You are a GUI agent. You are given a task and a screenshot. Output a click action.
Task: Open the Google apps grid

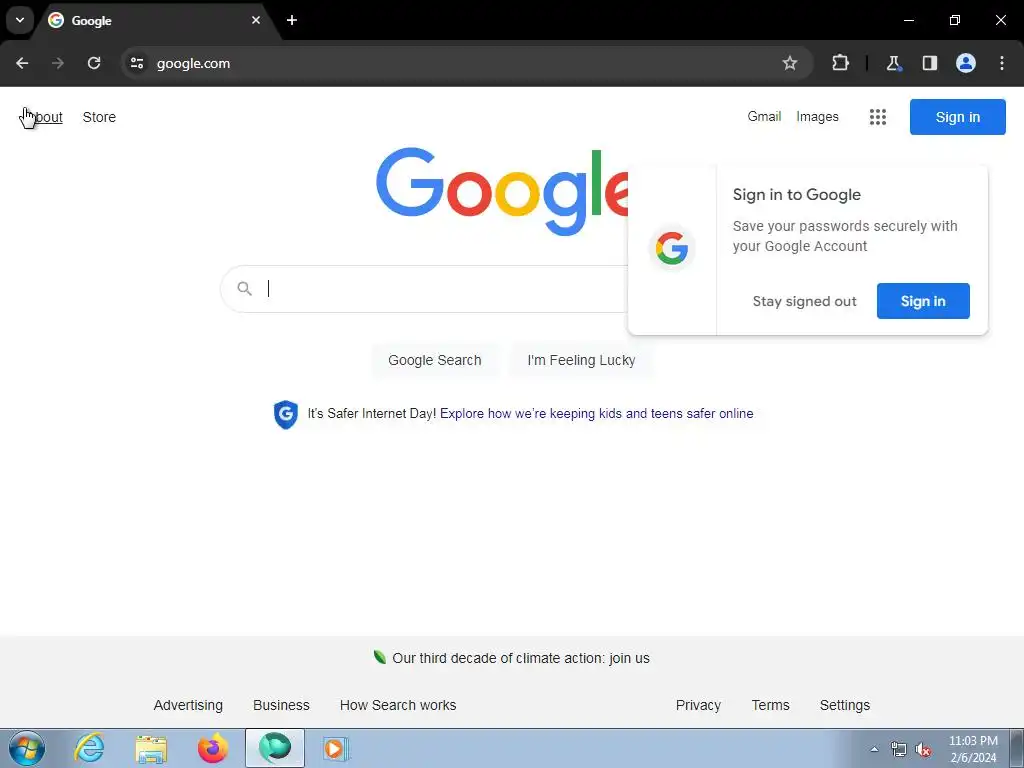coord(878,117)
